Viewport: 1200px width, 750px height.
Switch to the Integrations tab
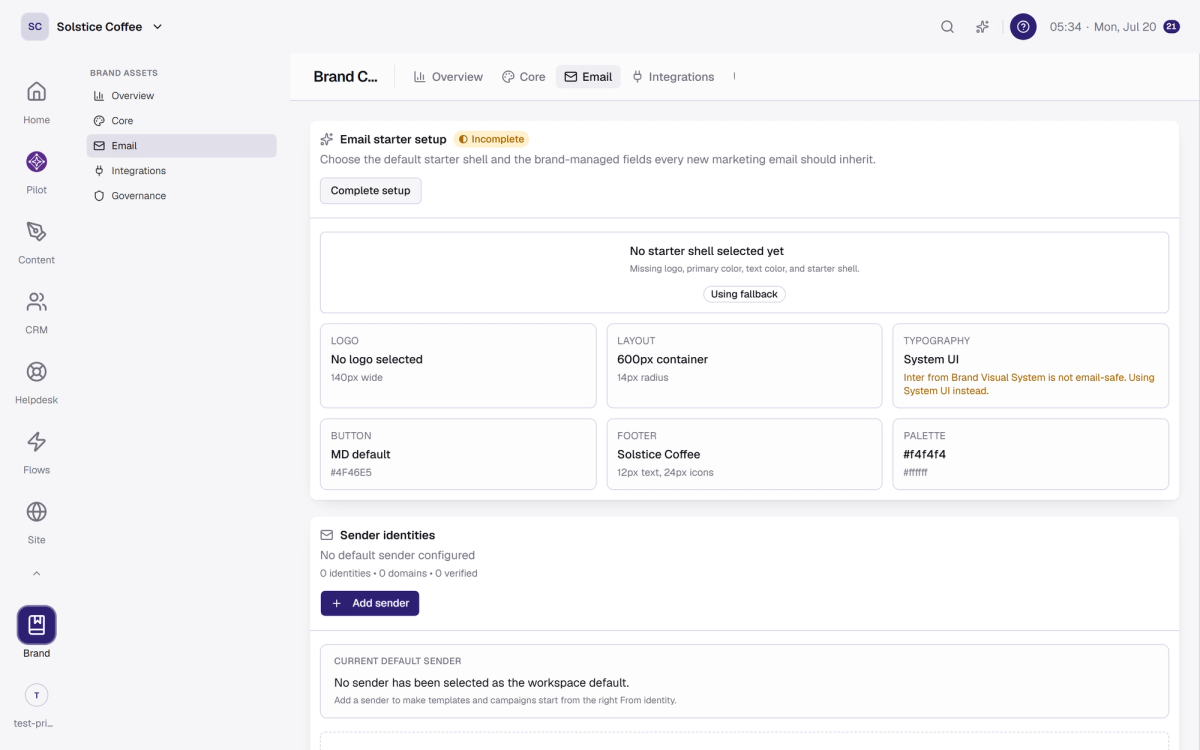(x=673, y=77)
